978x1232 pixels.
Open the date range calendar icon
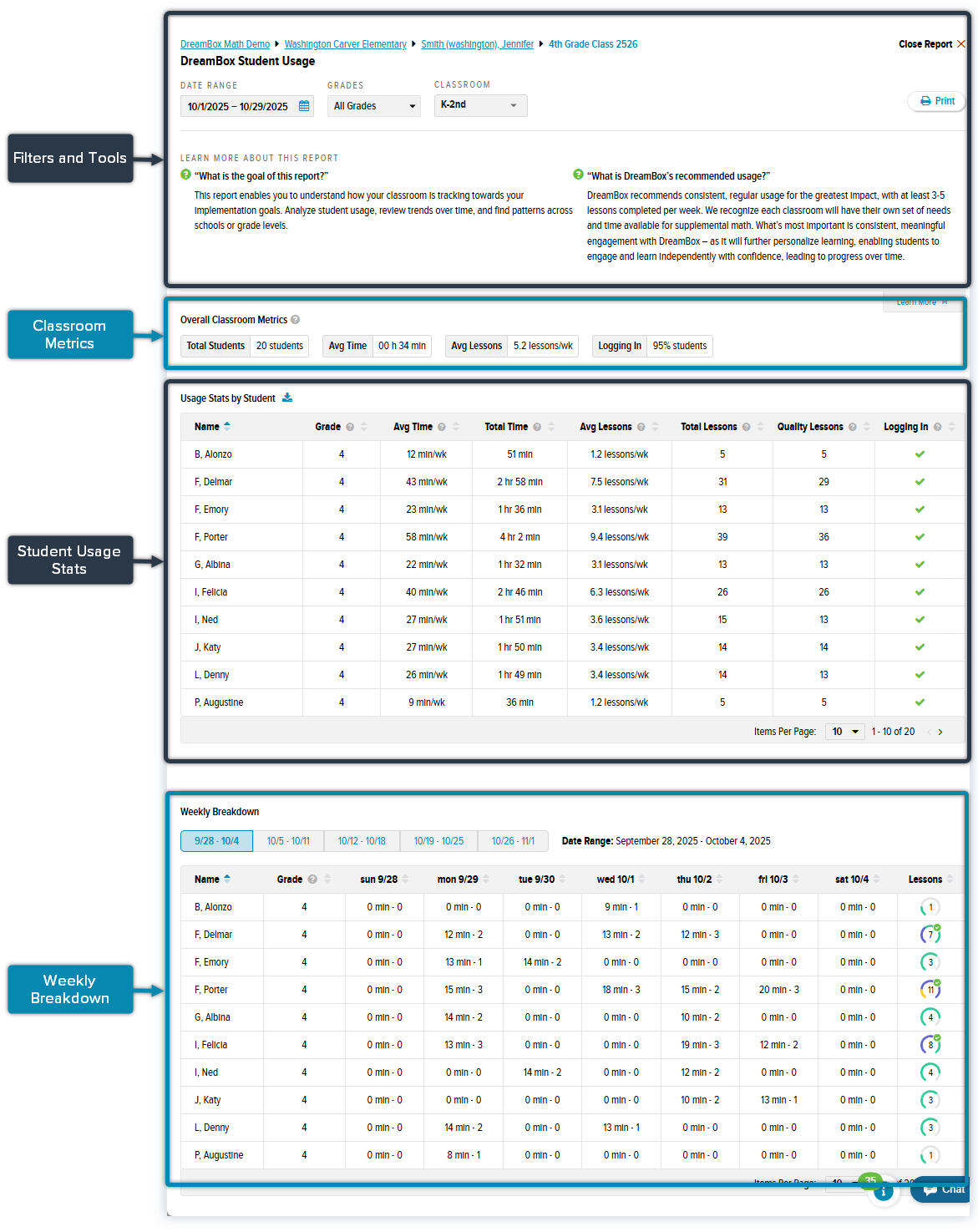click(x=304, y=106)
